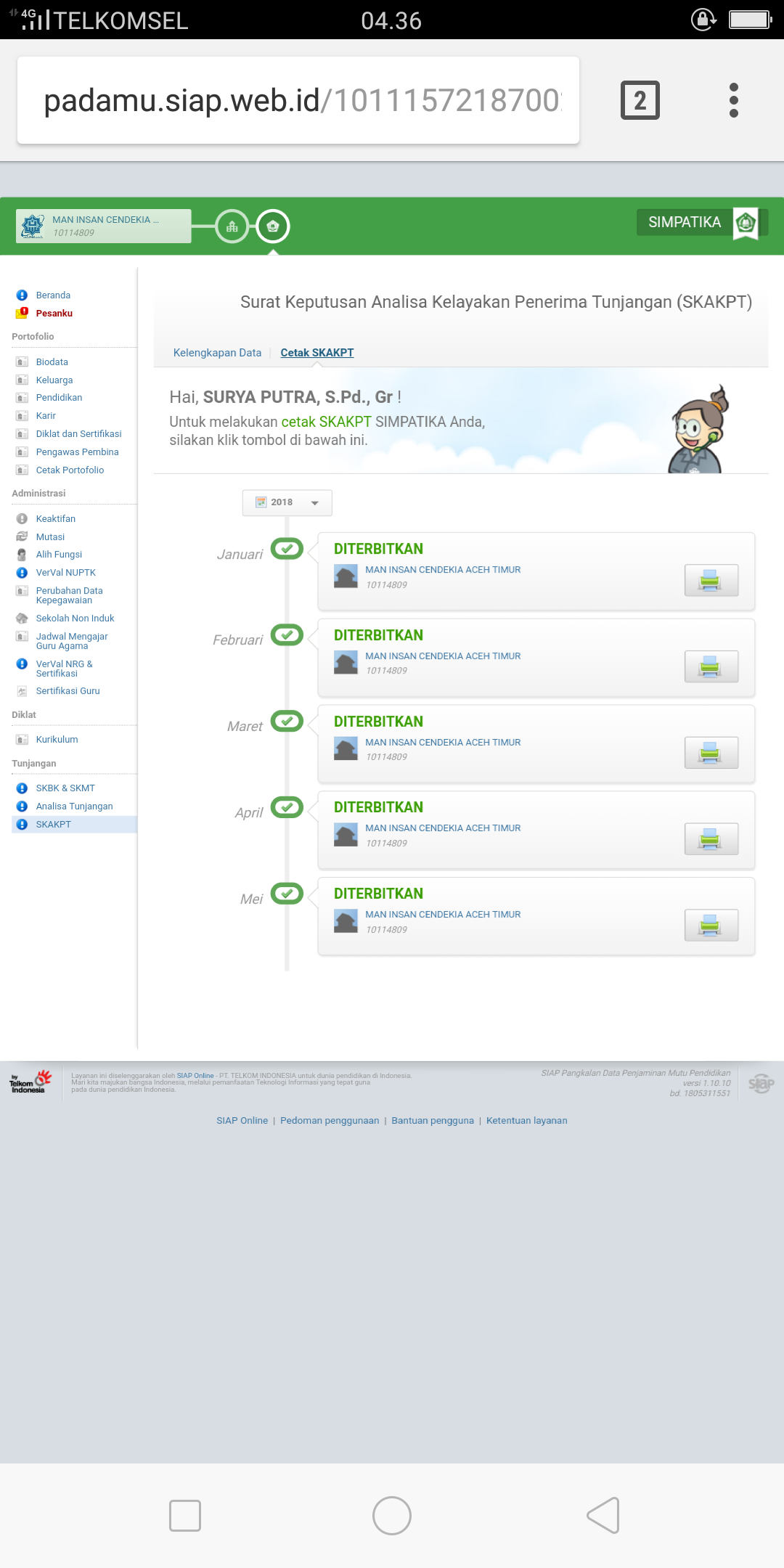Click MAN INSAN CENDEKIA ACEH TIMUR in Januari card
The height and width of the screenshot is (1568, 784).
pyautogui.click(x=443, y=570)
